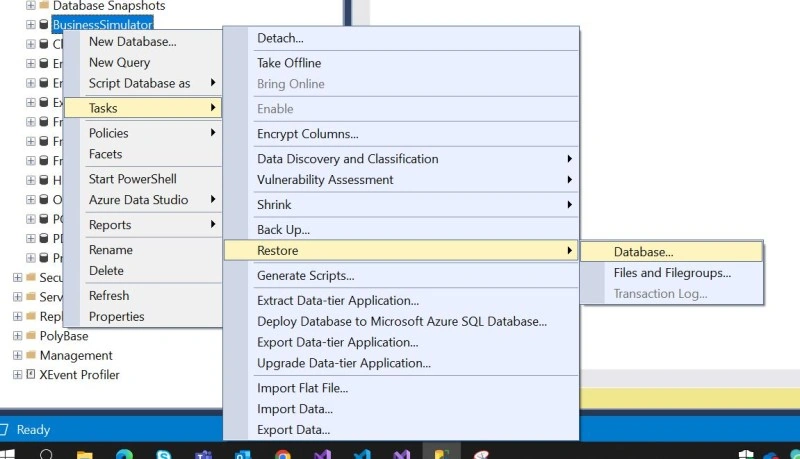The height and width of the screenshot is (459, 800).
Task: Select the BusinessSimulator tree item
Action: 103,24
